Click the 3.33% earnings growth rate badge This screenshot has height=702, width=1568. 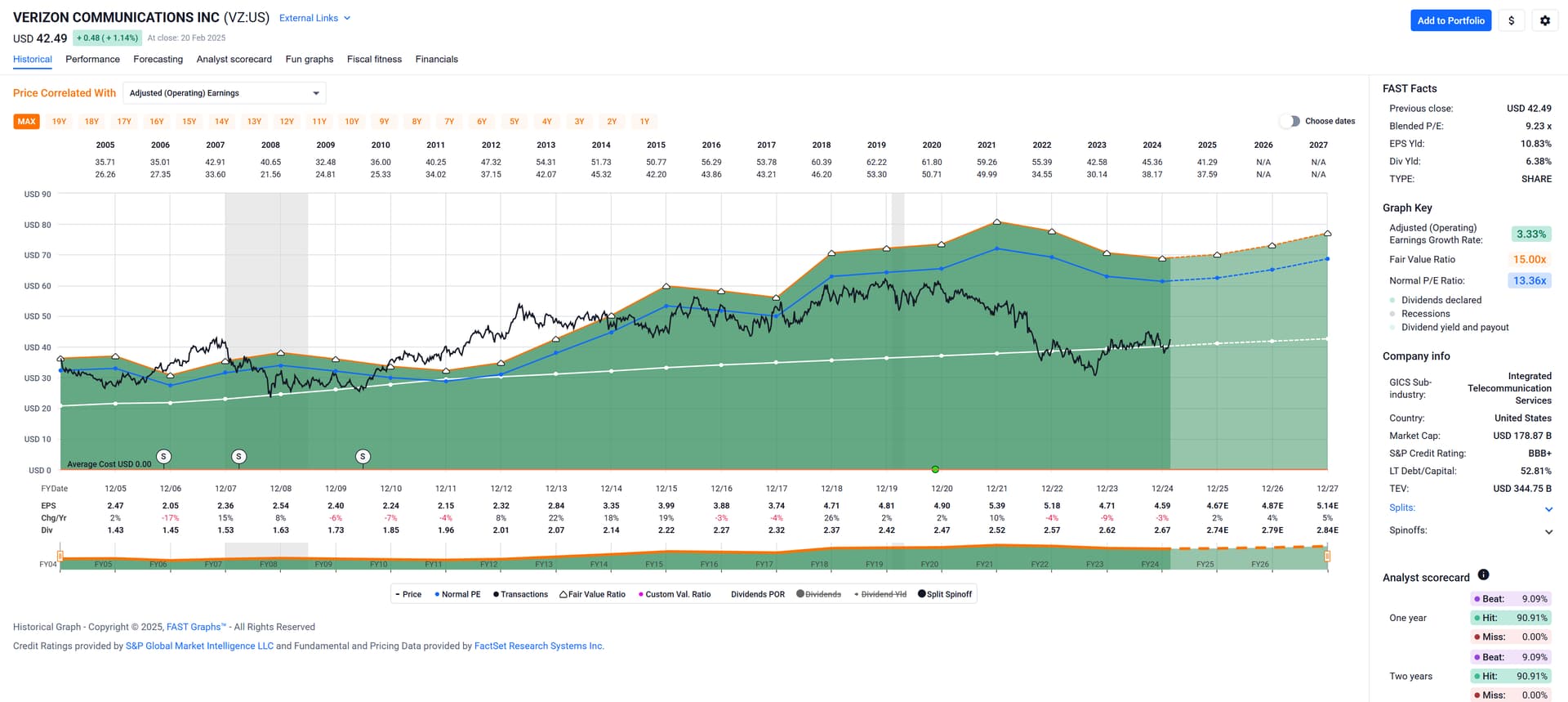coord(1530,234)
